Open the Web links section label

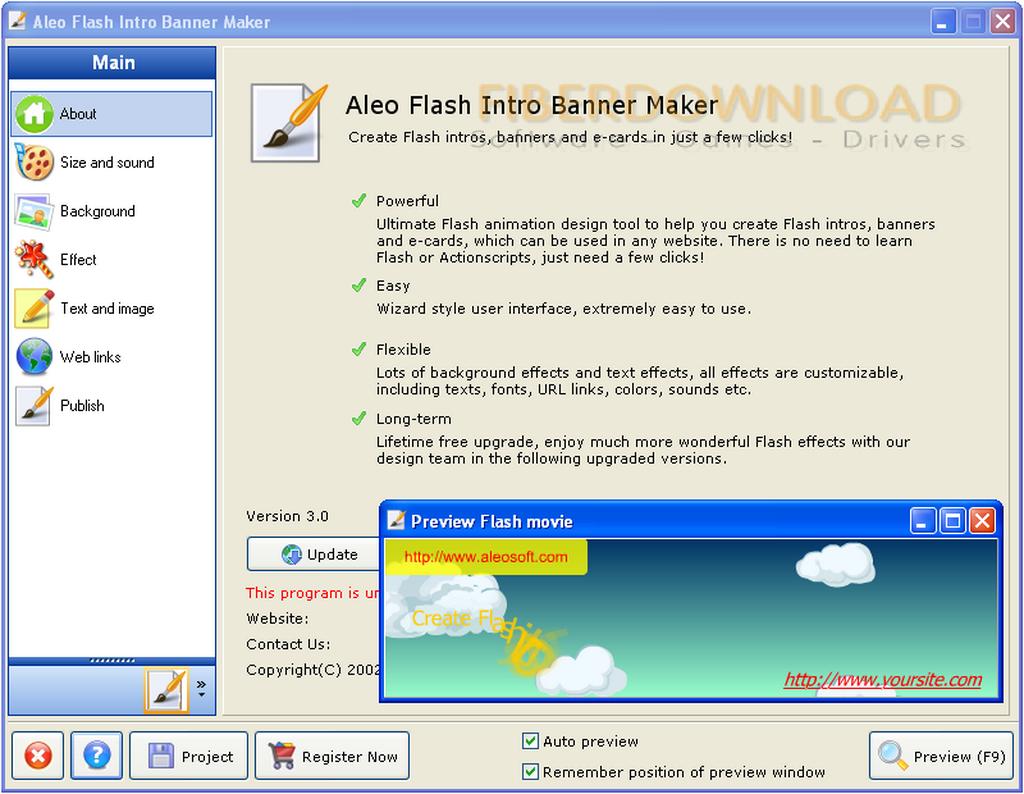90,357
